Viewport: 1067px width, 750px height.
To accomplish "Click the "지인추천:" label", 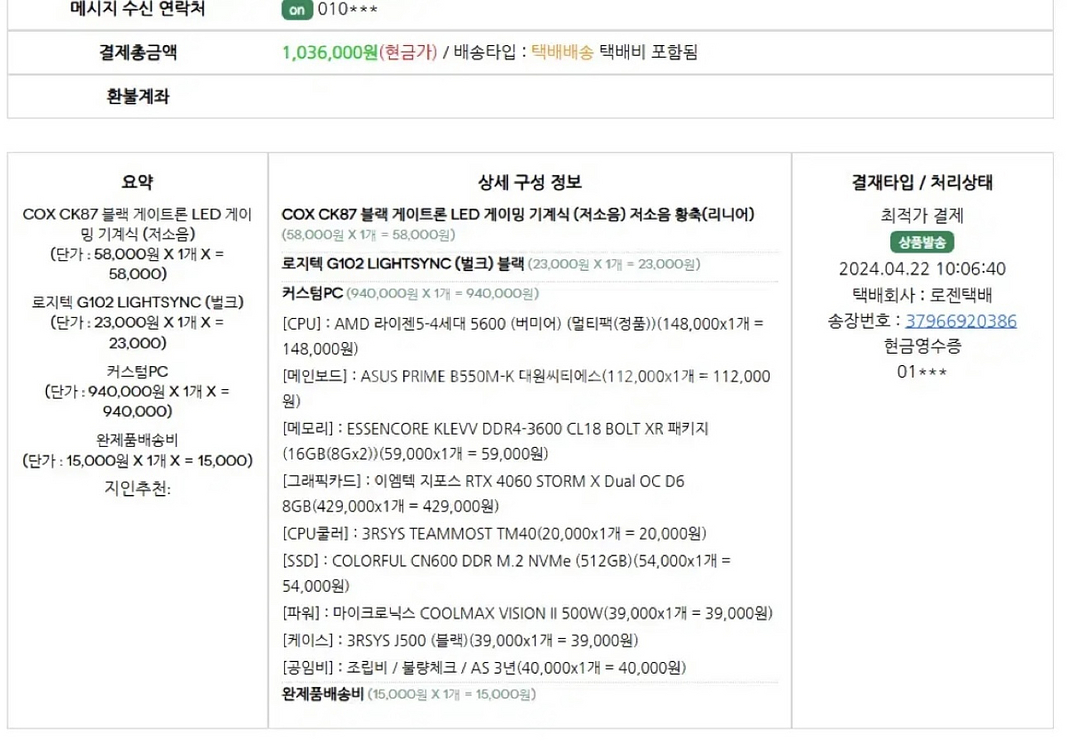I will [x=137, y=488].
